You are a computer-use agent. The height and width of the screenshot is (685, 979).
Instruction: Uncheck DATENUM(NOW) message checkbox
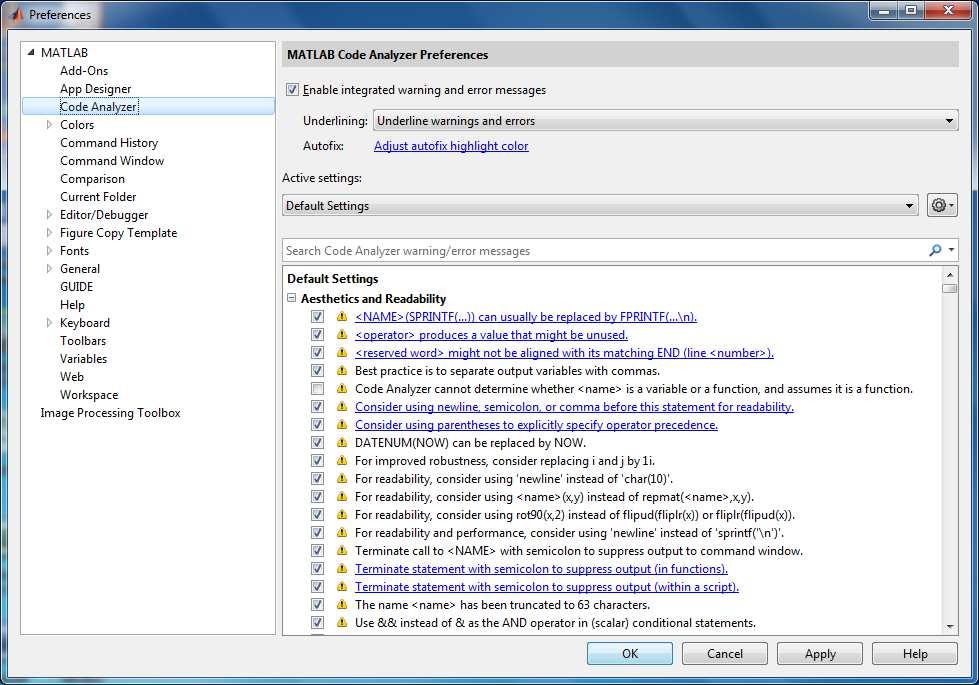pos(318,442)
